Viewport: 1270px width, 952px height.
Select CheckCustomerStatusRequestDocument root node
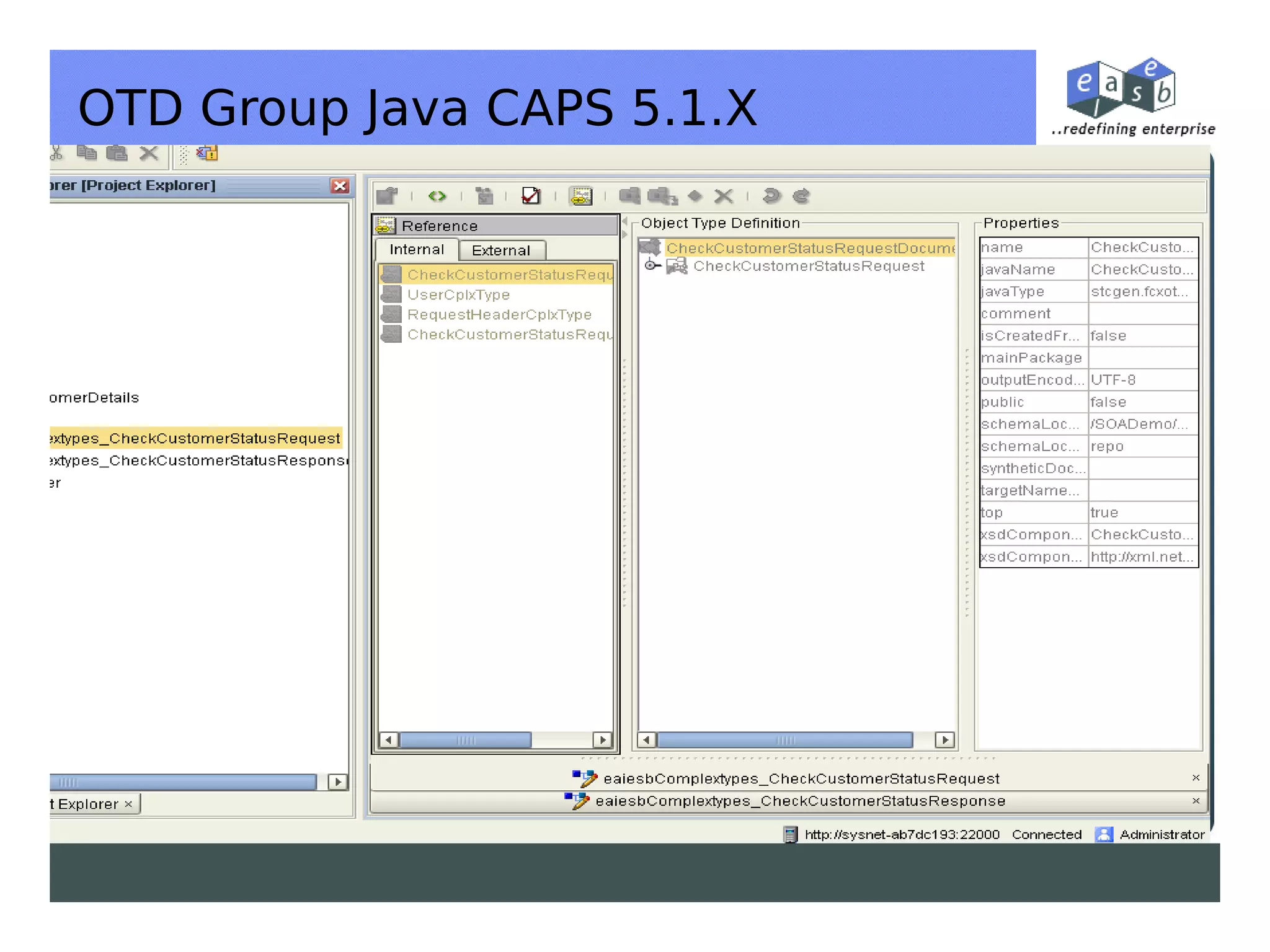click(810, 248)
